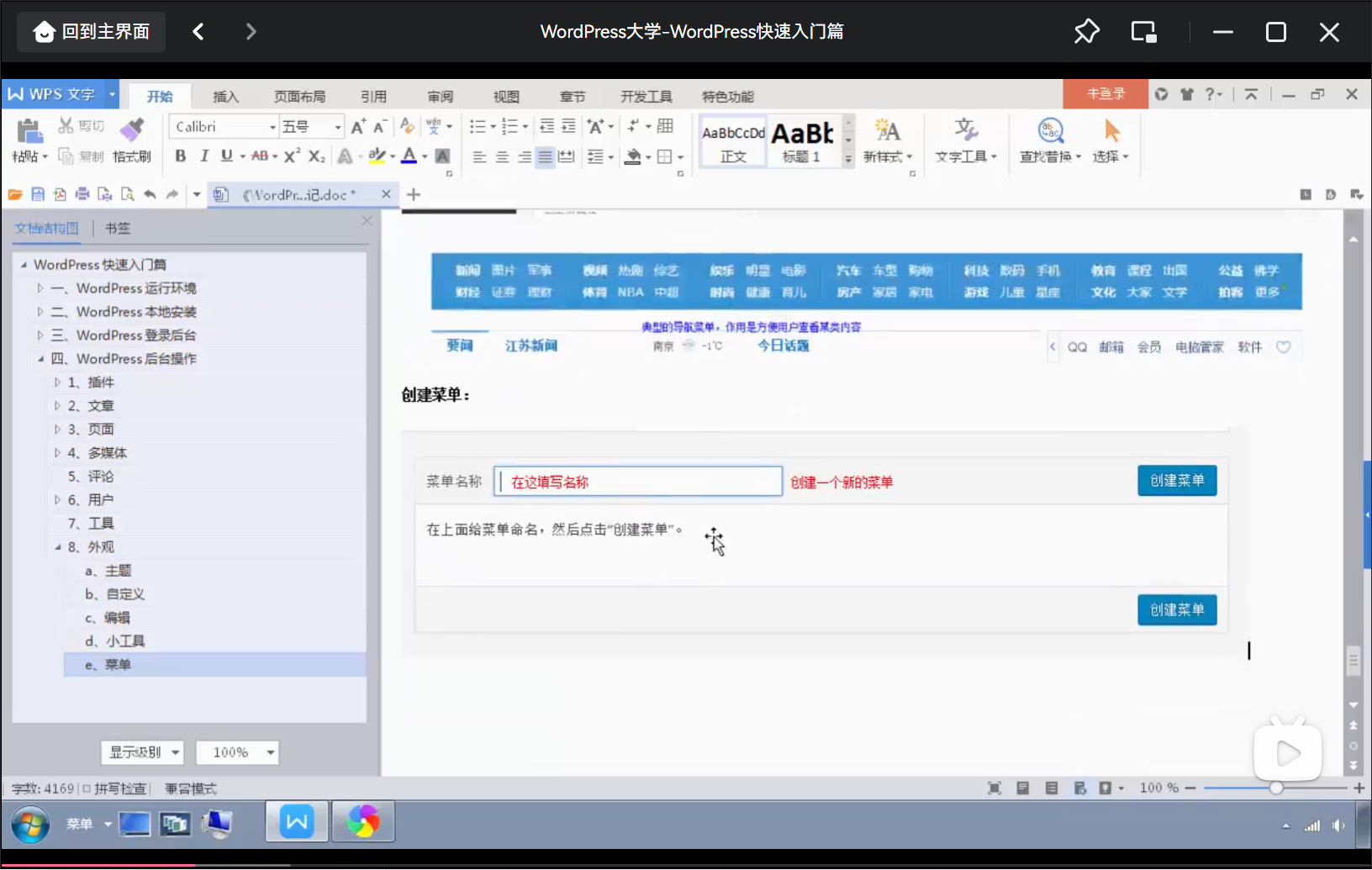1372x870 pixels.
Task: Open print preview magnifier icon
Action: point(128,194)
